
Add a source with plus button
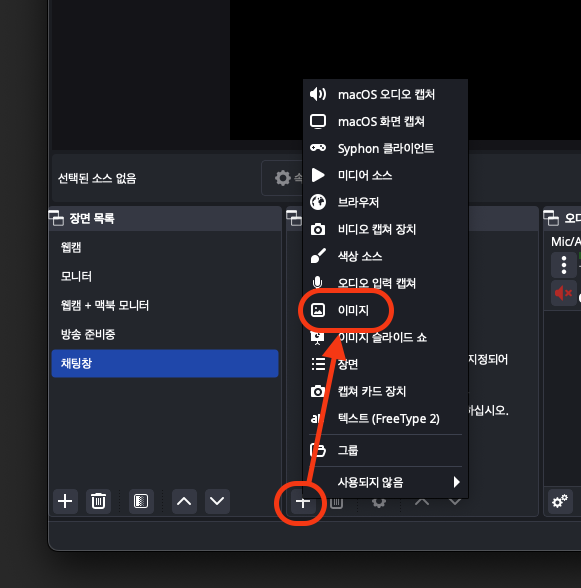[303, 502]
